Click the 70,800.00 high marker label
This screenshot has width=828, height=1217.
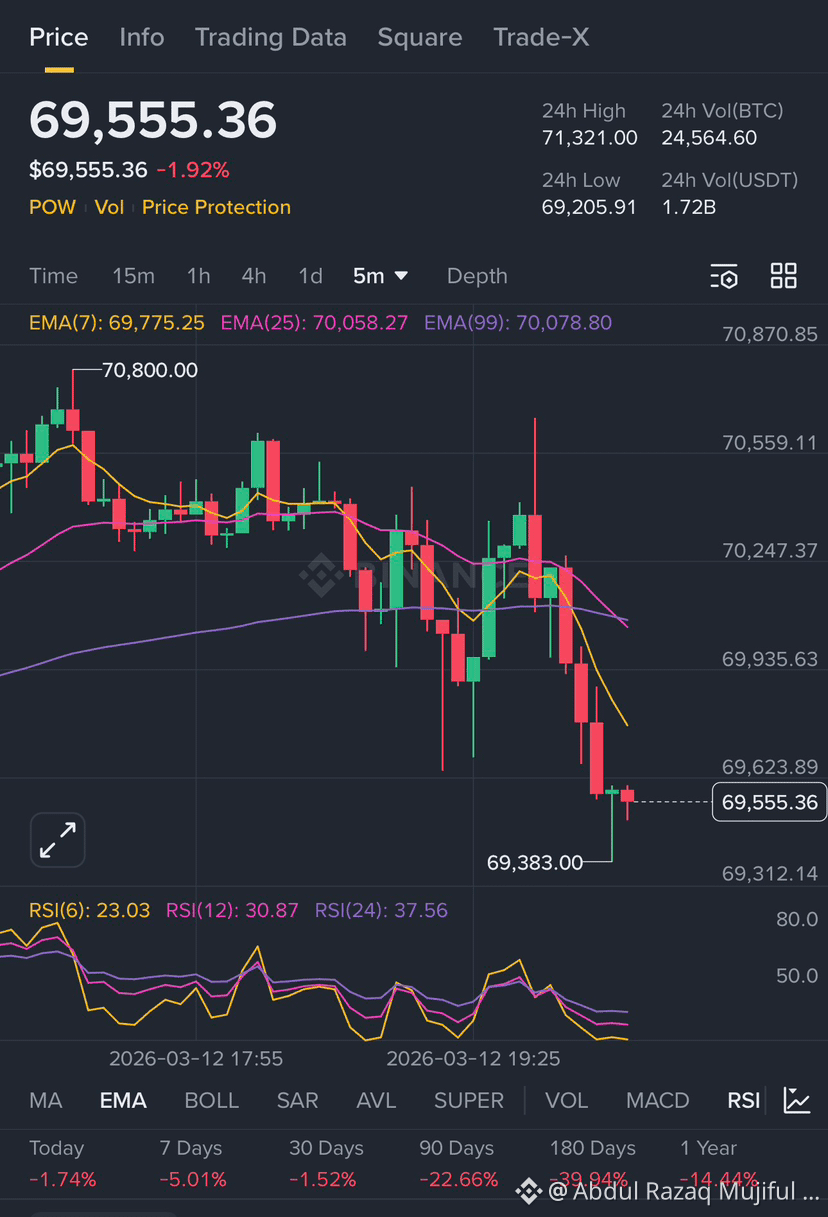[150, 370]
